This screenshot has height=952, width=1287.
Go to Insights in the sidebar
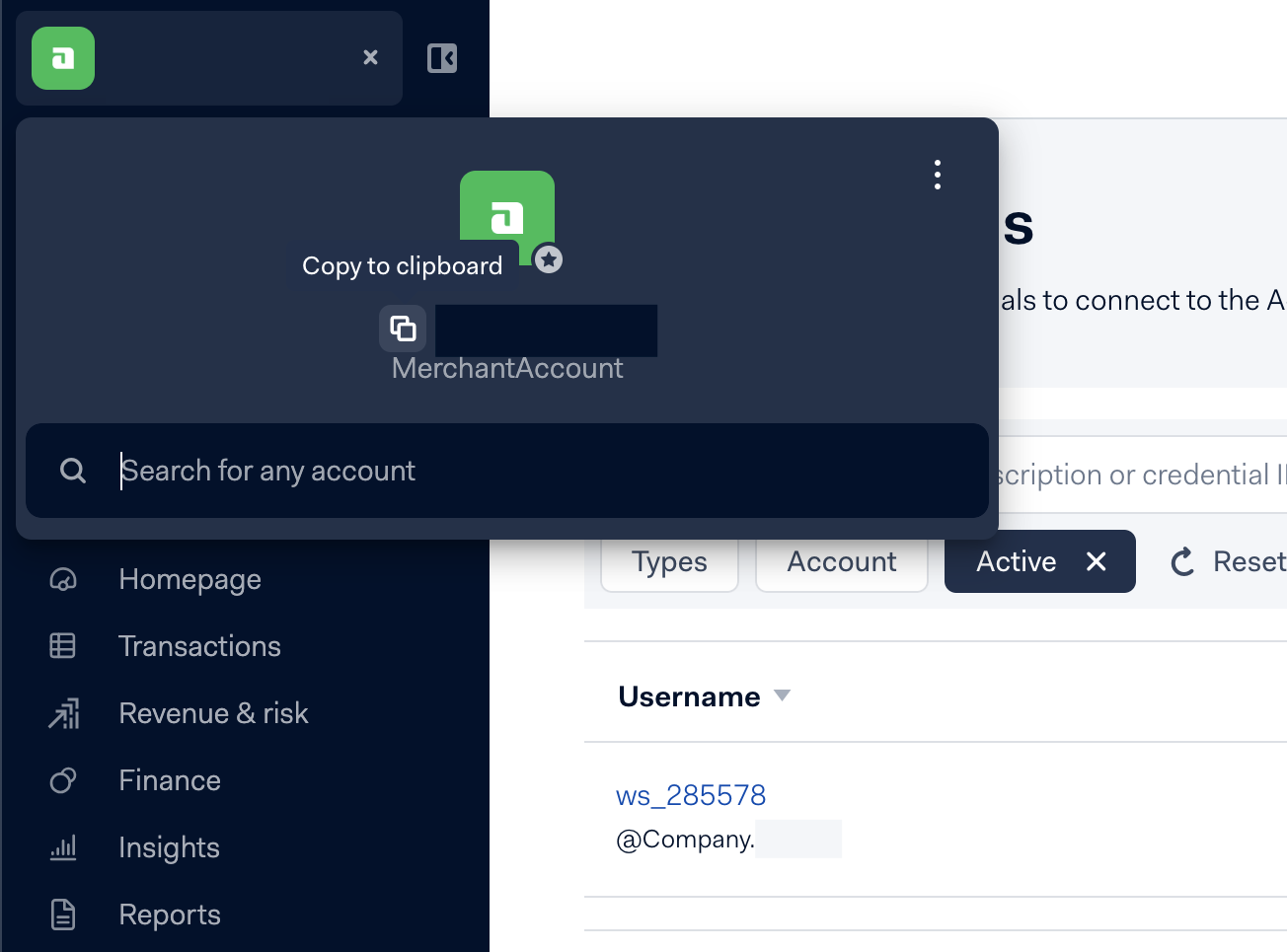tap(169, 847)
